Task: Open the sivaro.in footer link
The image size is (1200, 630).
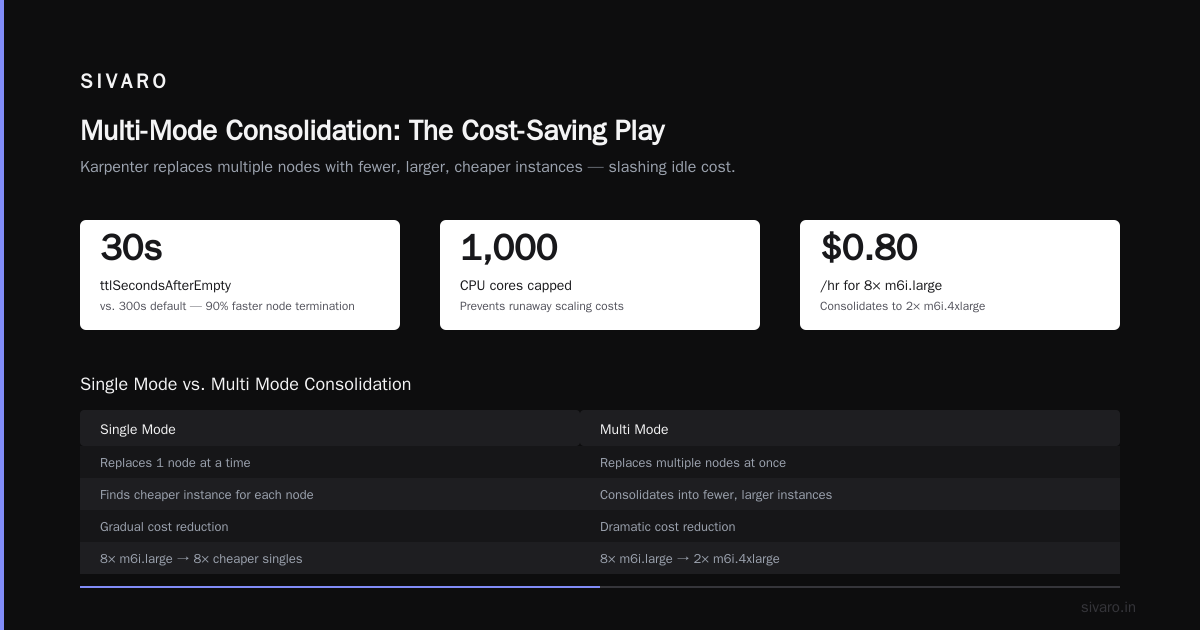Action: click(1108, 607)
